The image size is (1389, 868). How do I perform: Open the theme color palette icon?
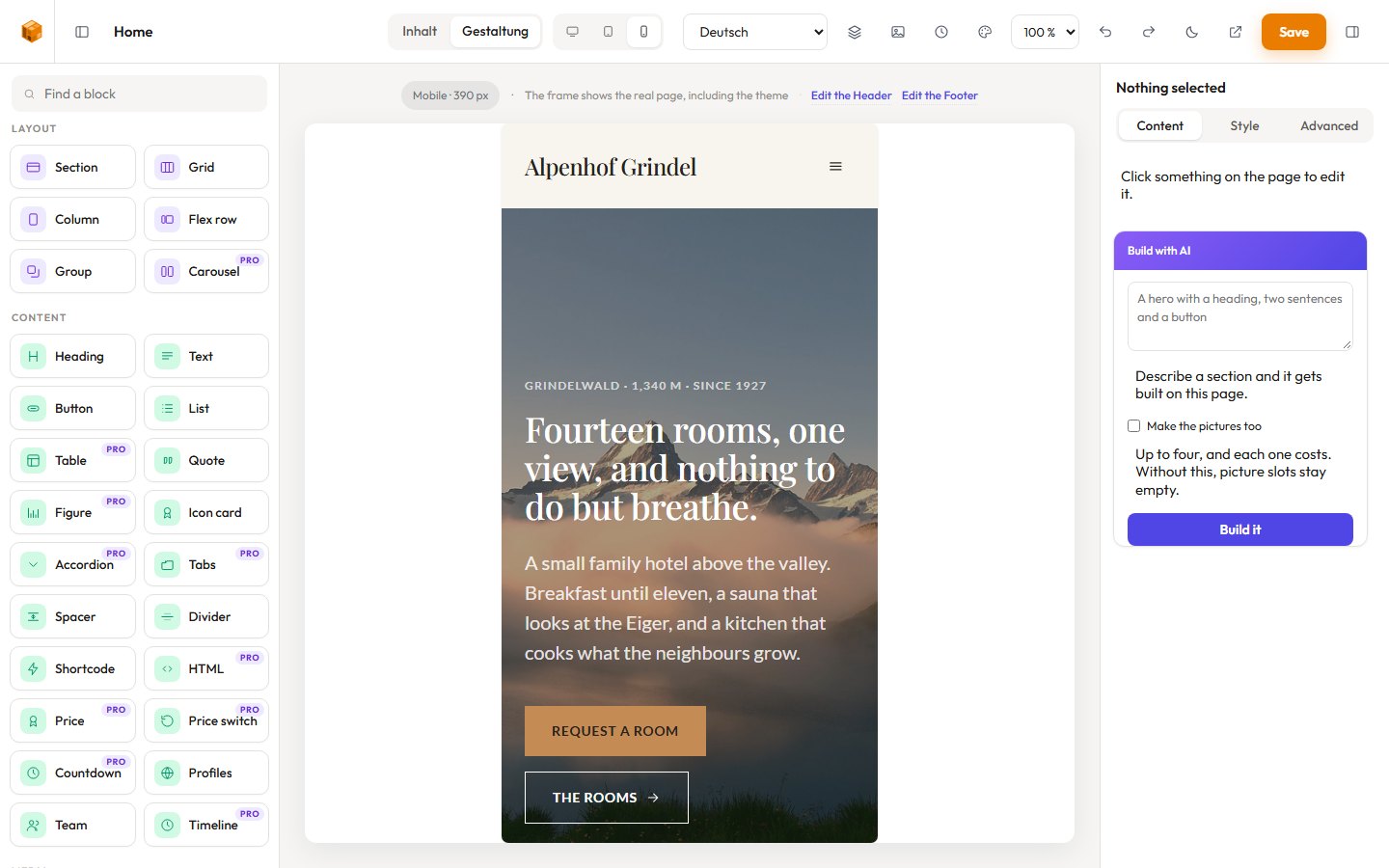coord(985,32)
